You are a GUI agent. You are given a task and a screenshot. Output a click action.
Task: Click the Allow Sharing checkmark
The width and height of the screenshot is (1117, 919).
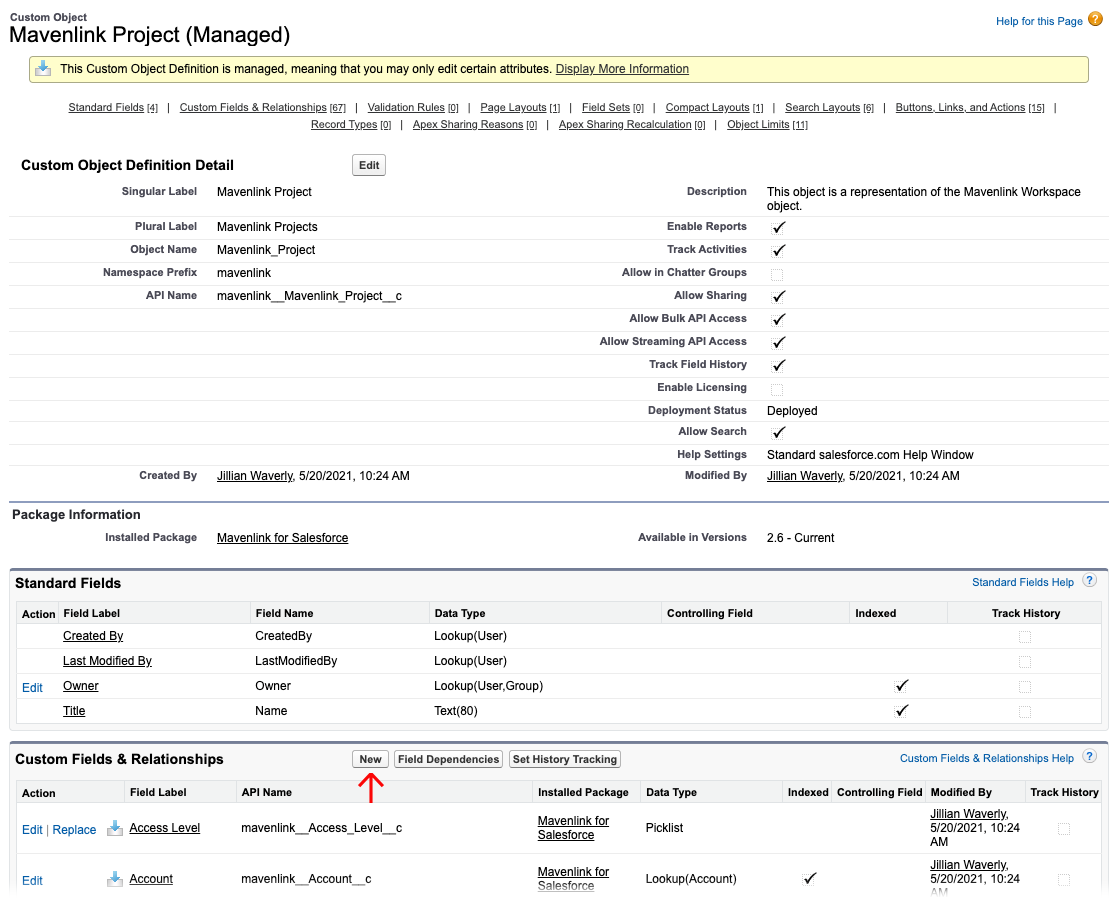pos(779,296)
